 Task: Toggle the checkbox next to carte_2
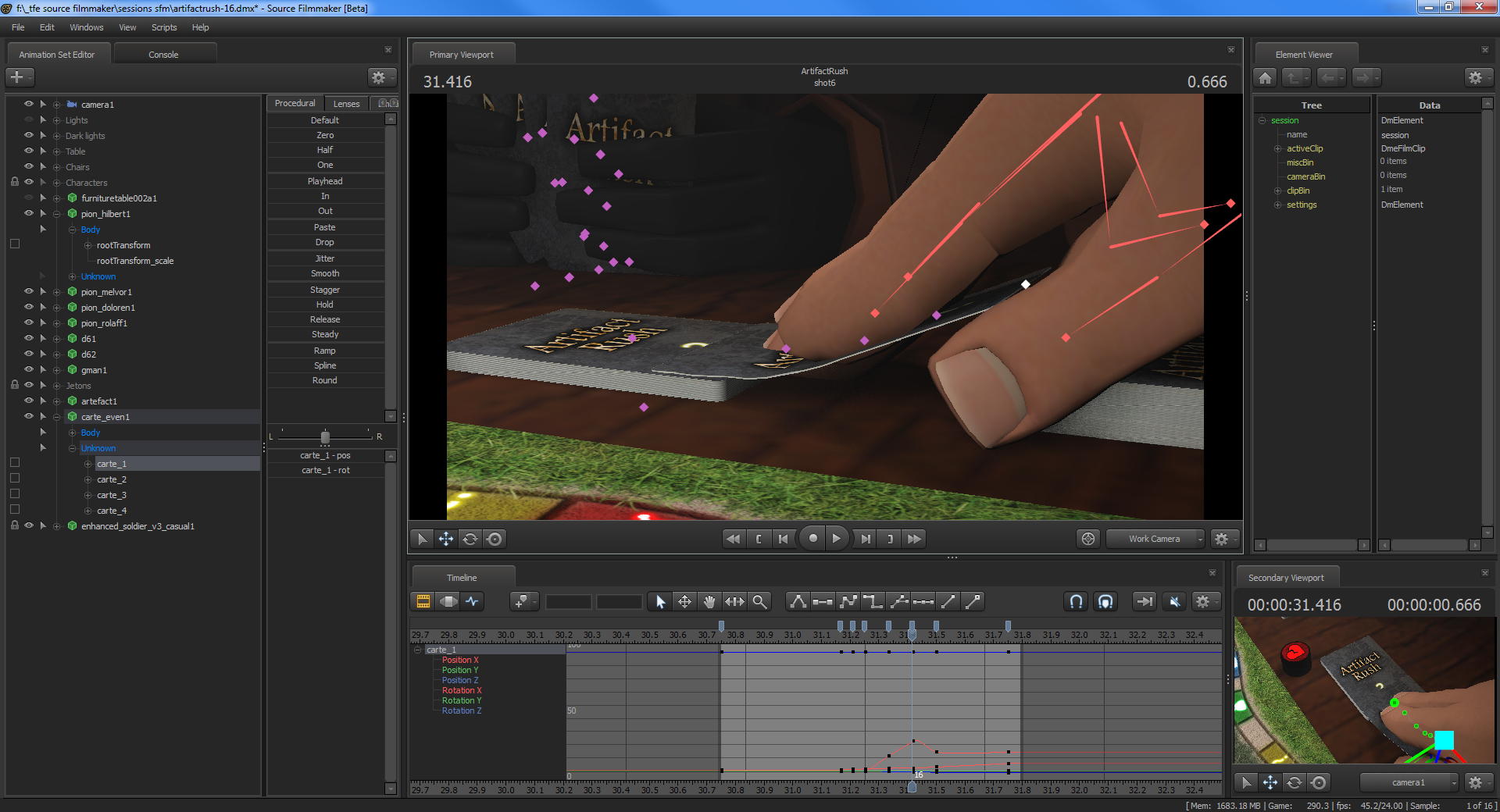(15, 478)
